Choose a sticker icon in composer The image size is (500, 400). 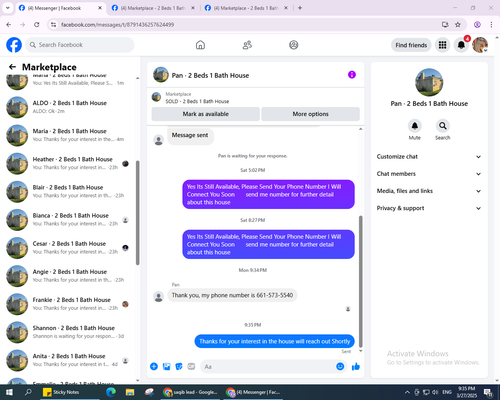click(x=179, y=367)
